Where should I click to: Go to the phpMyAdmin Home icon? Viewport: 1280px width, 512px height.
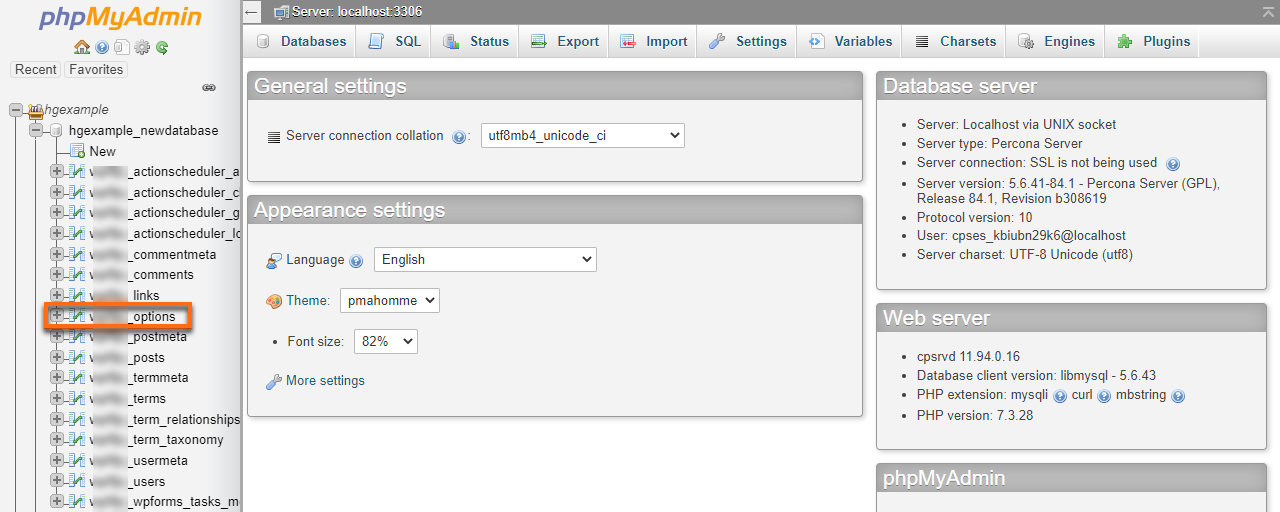82,47
